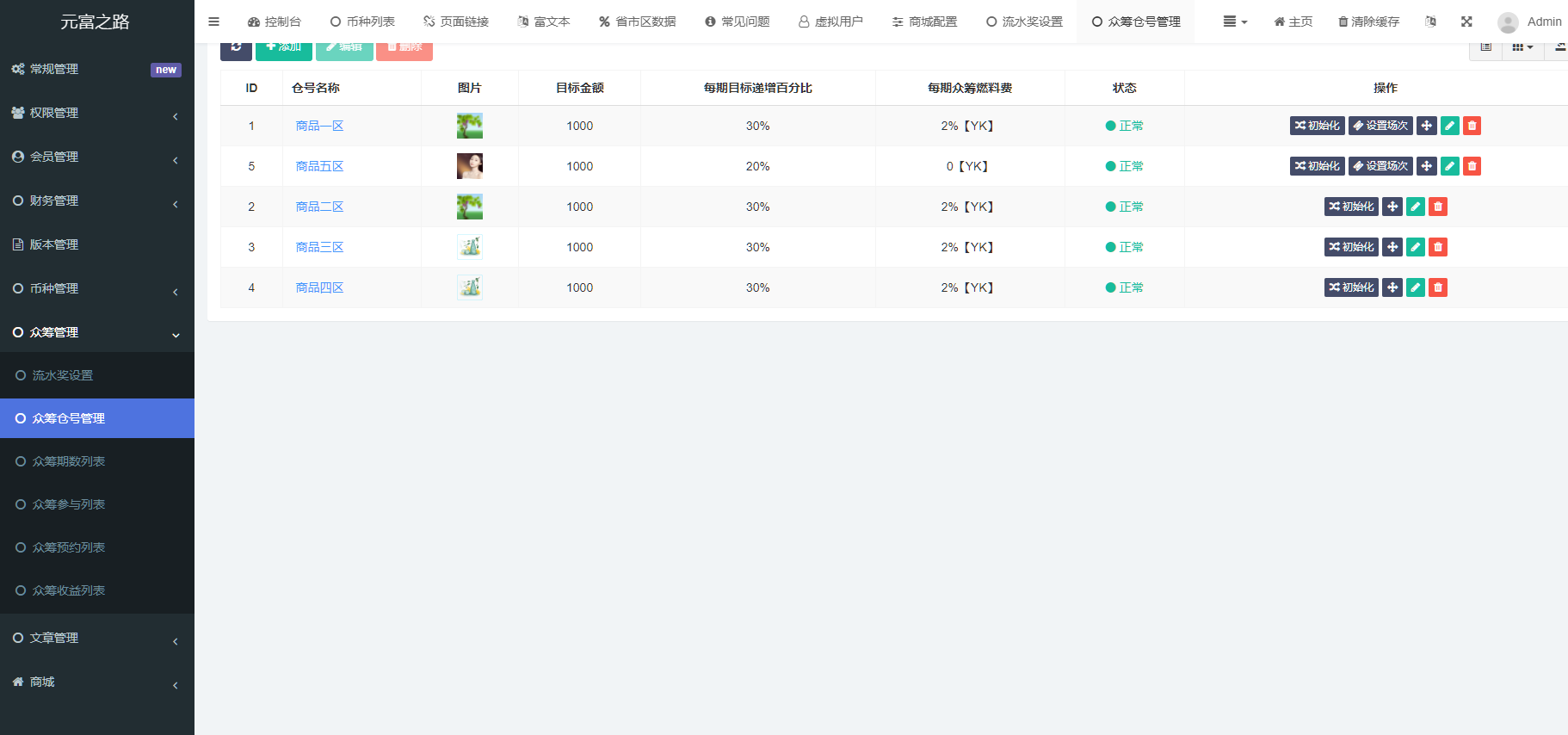1568x735 pixels.
Task: Click 初始化 button in 商品四区 row
Action: [x=1350, y=287]
